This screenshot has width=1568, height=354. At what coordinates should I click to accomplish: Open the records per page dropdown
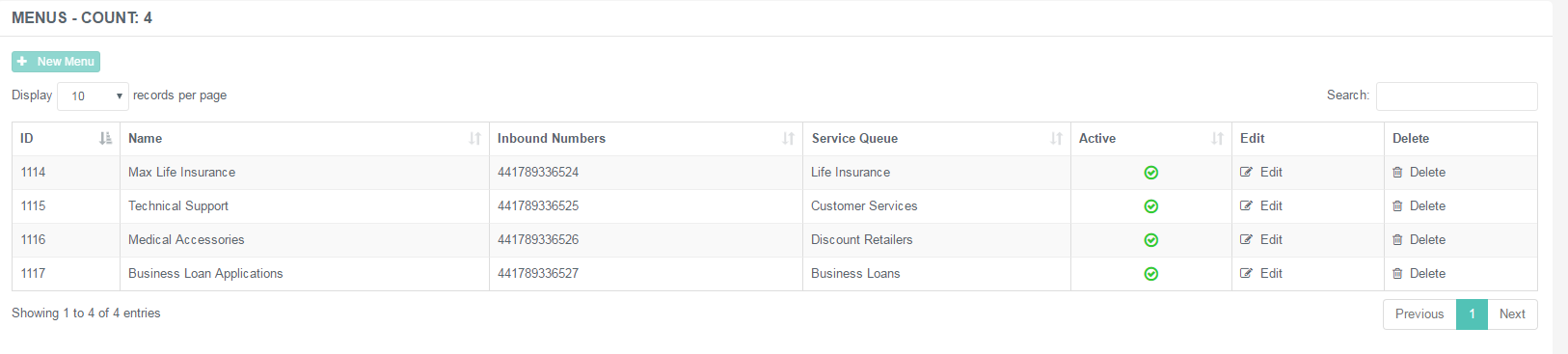coord(93,95)
